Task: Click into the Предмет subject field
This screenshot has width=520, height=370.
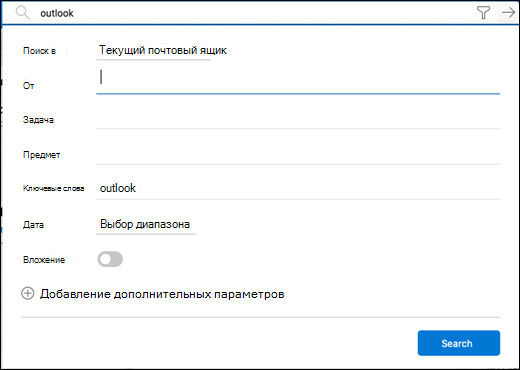Action: [x=298, y=155]
